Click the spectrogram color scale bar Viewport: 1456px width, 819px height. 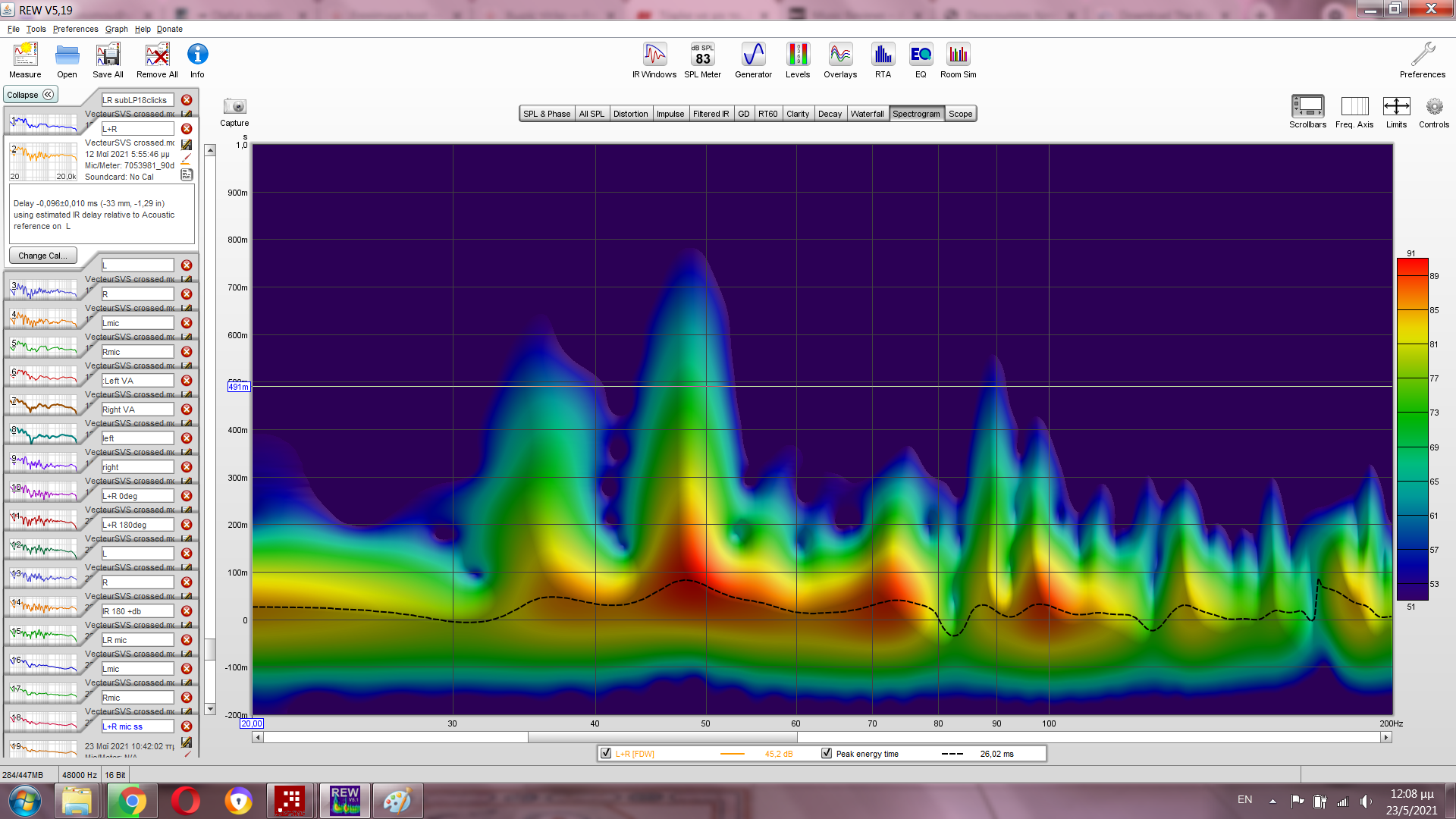tap(1412, 429)
